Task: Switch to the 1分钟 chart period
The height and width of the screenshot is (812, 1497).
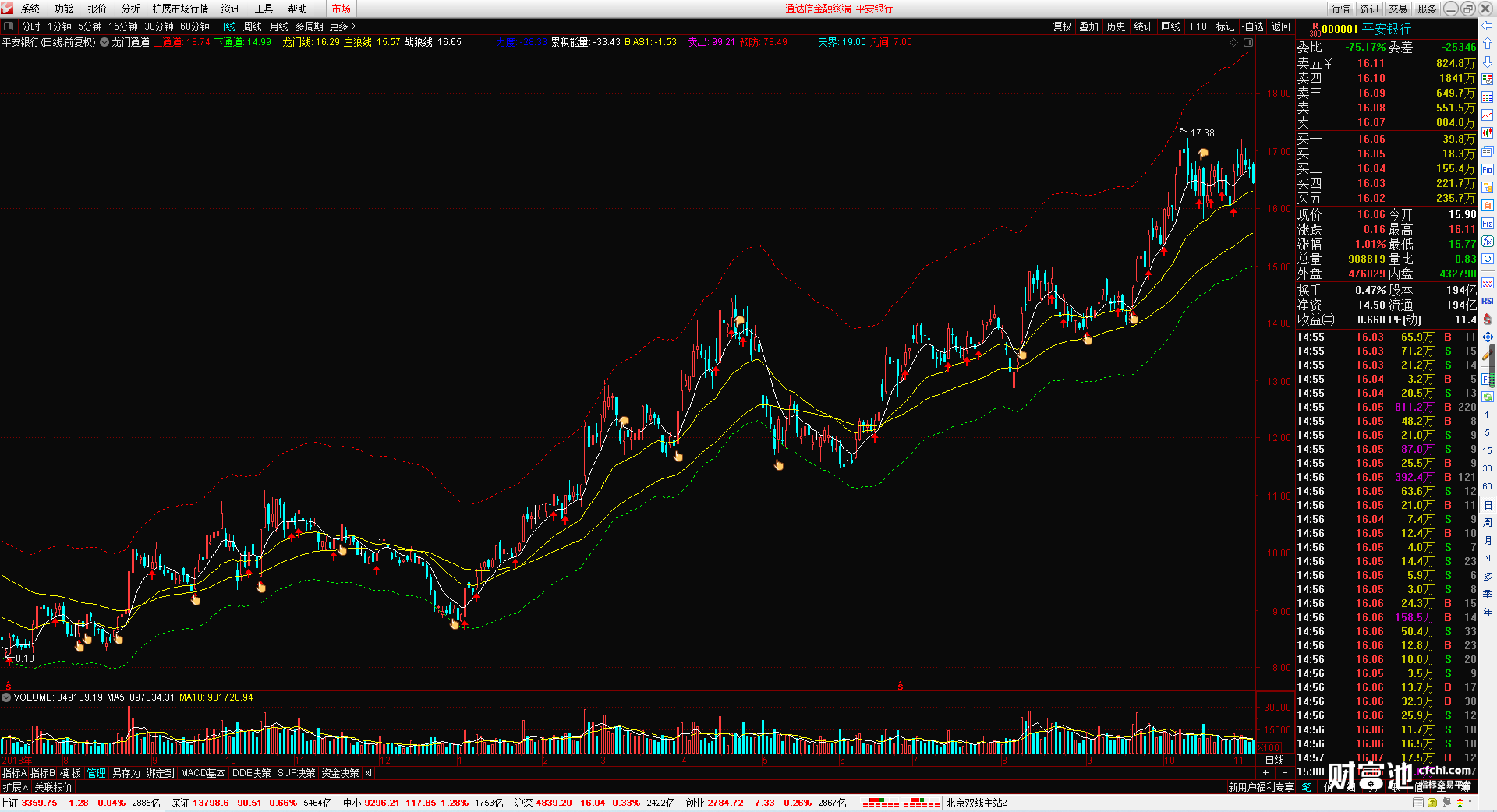Action: [60, 26]
